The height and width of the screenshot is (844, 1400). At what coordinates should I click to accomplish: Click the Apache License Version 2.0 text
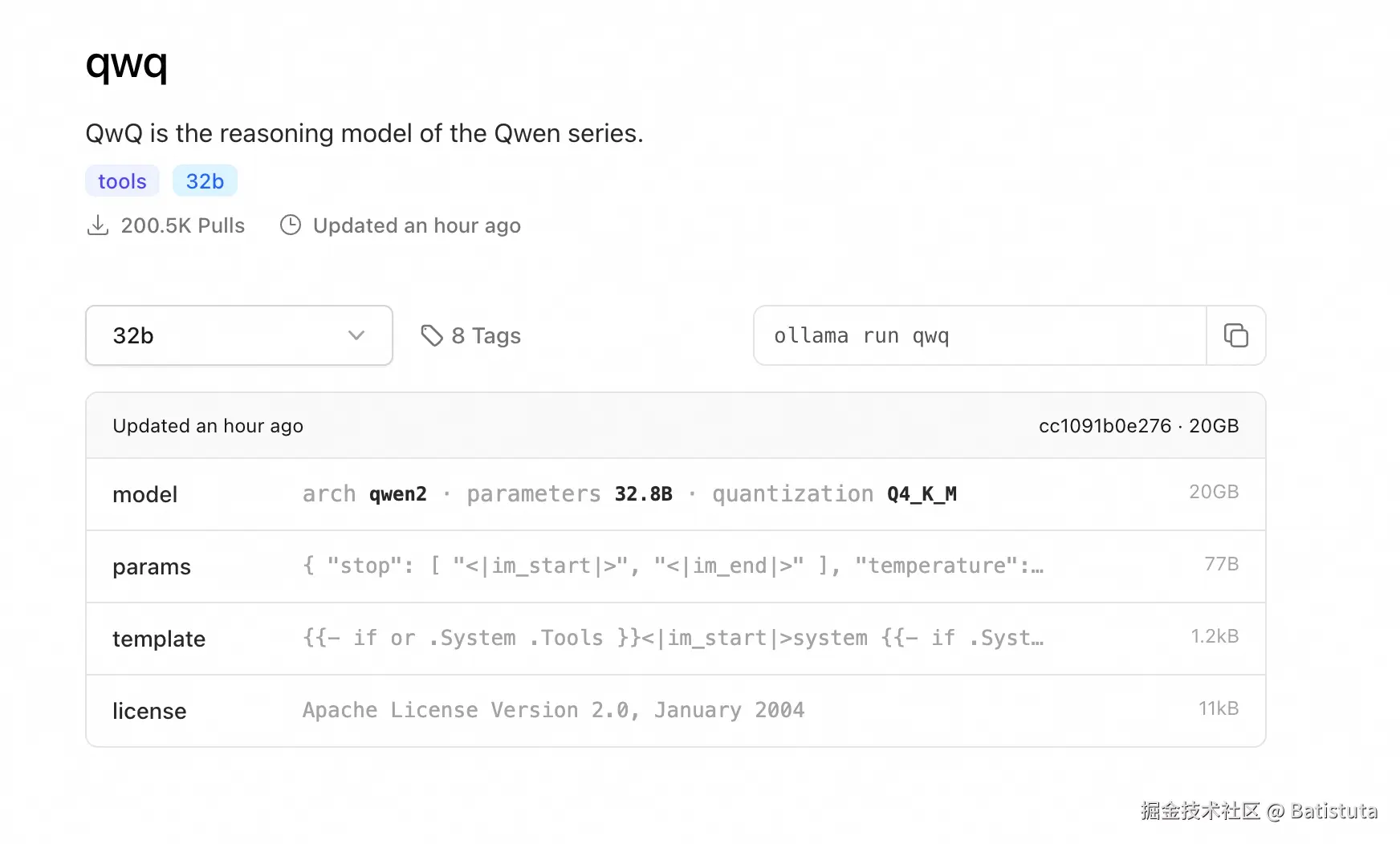pyautogui.click(x=553, y=710)
